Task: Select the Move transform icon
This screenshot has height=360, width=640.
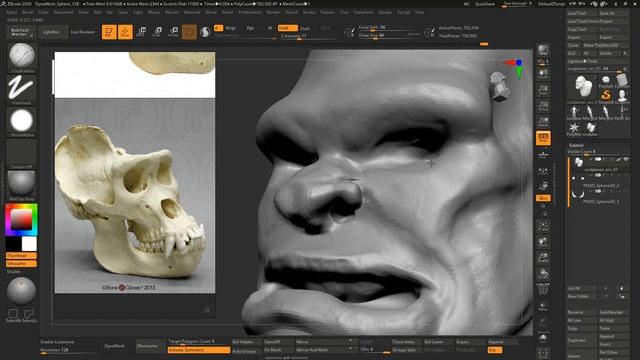Action: pos(141,32)
